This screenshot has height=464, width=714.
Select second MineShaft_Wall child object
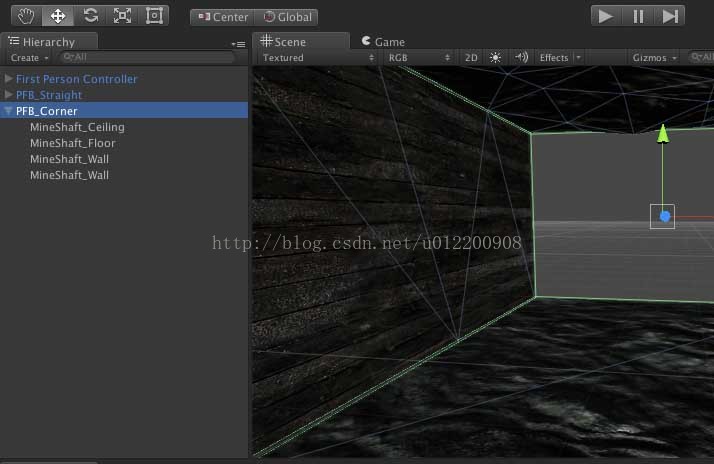click(x=69, y=175)
